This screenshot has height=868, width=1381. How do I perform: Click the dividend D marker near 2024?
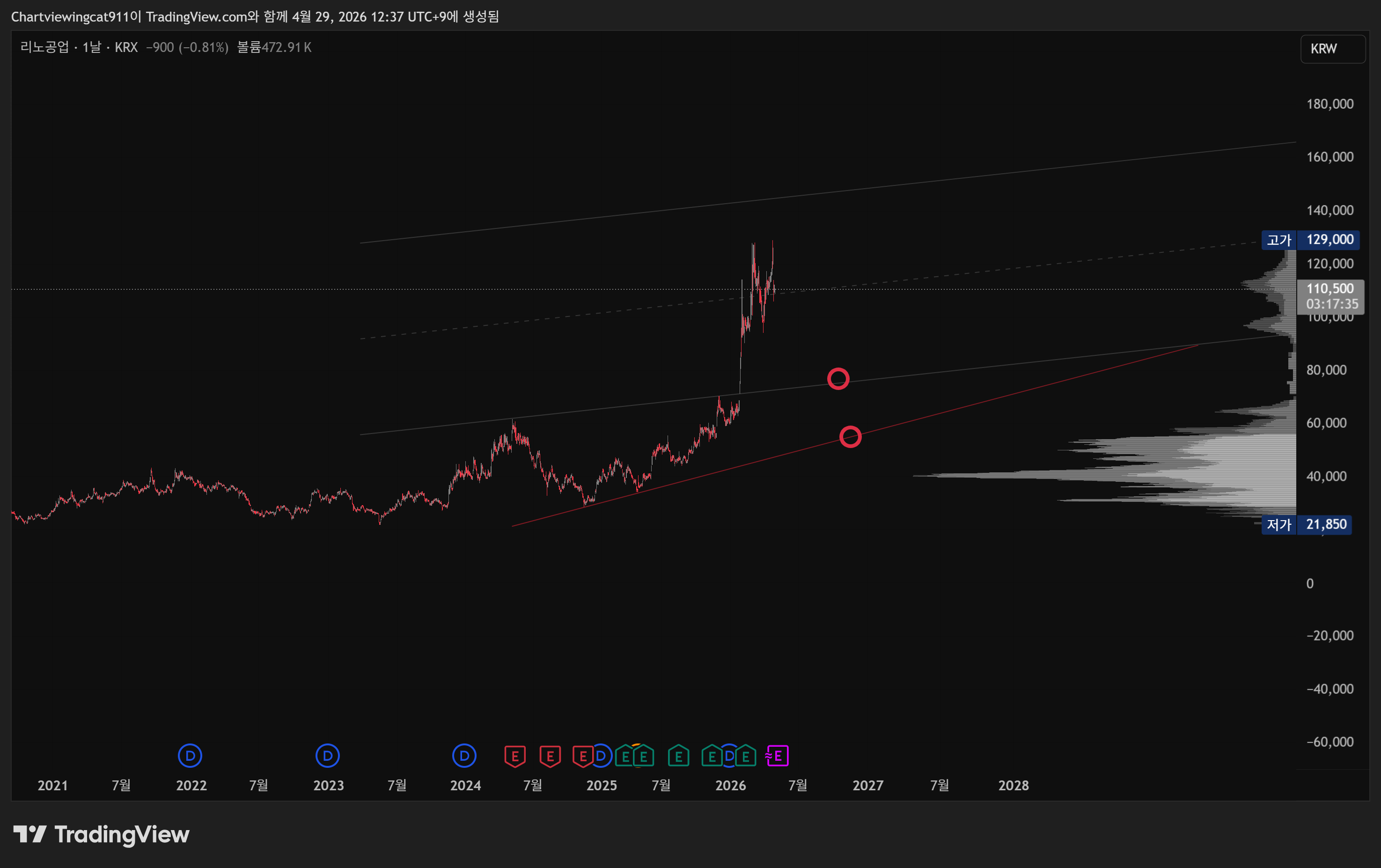point(464,756)
